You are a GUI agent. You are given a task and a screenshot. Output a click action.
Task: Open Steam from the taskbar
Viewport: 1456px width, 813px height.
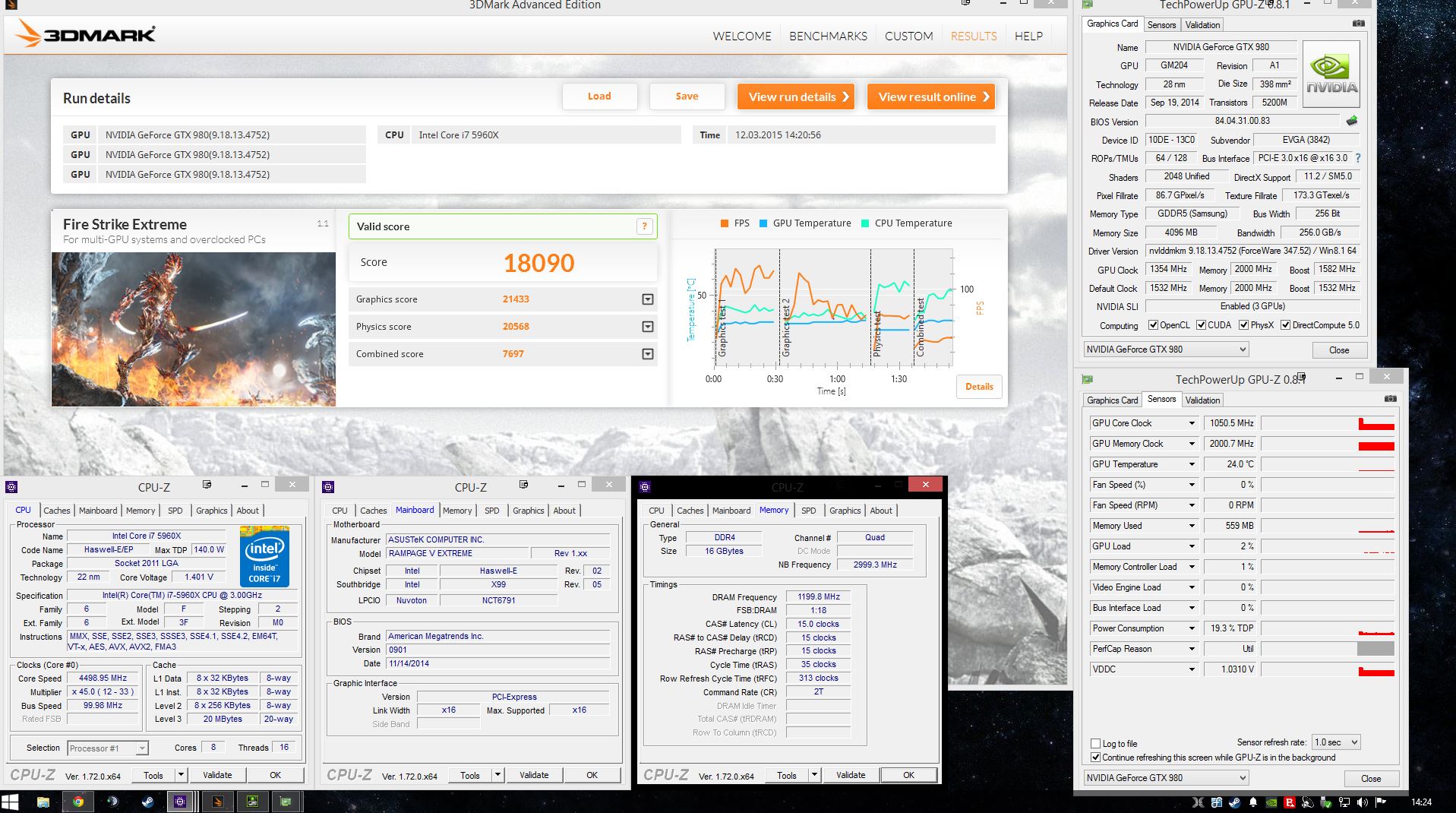[x=147, y=802]
